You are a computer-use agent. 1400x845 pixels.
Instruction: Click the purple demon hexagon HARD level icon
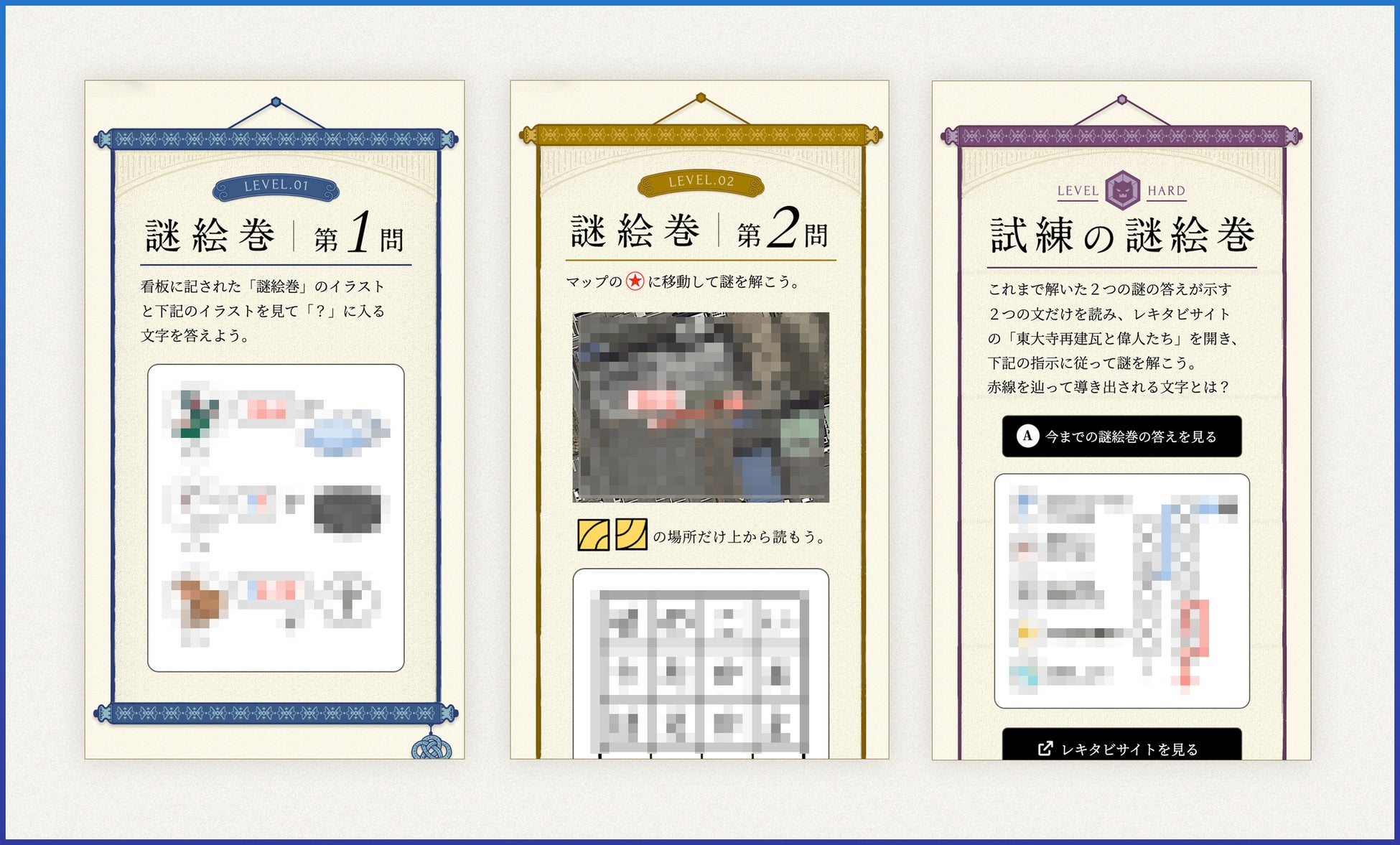(x=1121, y=190)
